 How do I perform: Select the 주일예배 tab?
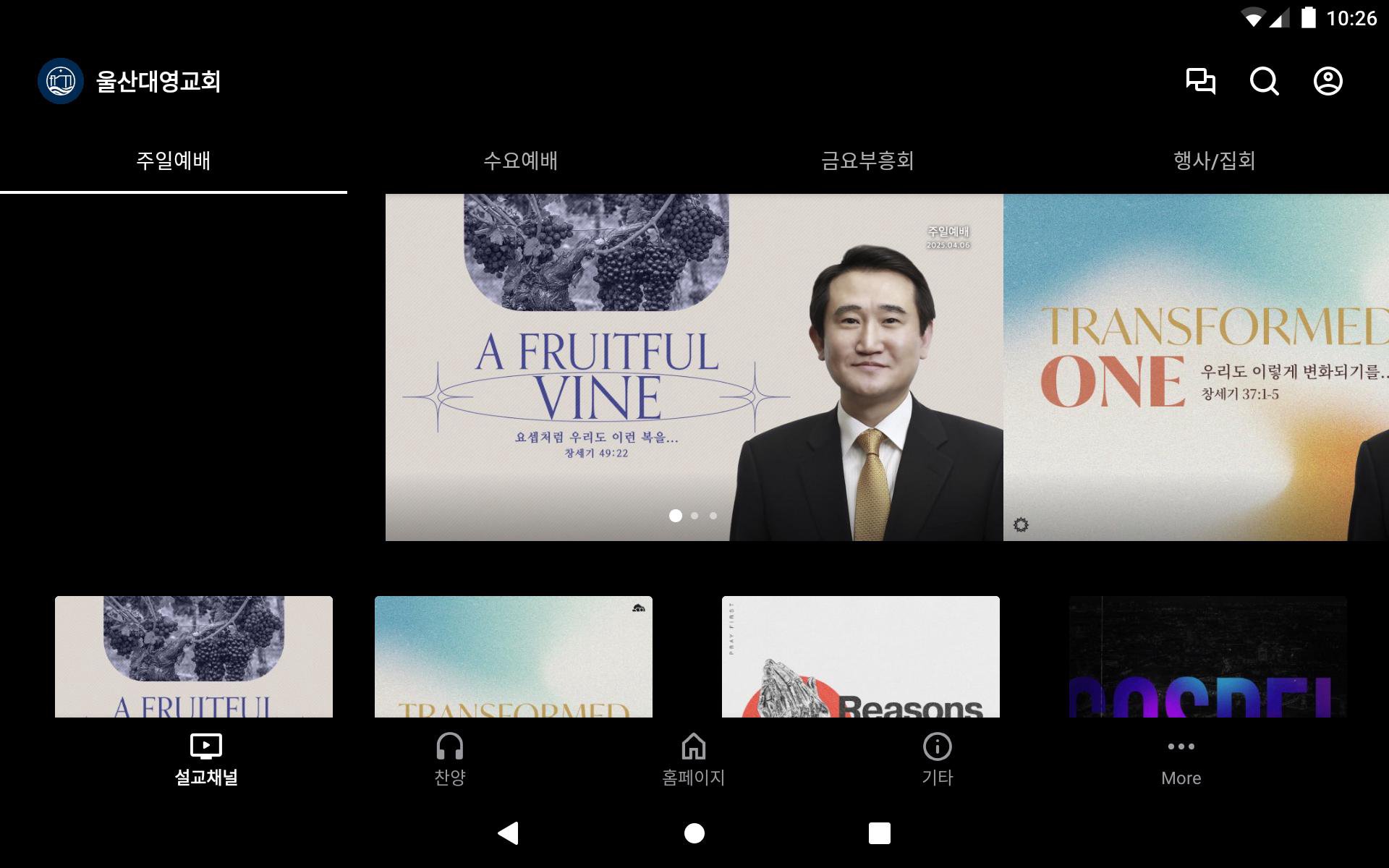[174, 161]
